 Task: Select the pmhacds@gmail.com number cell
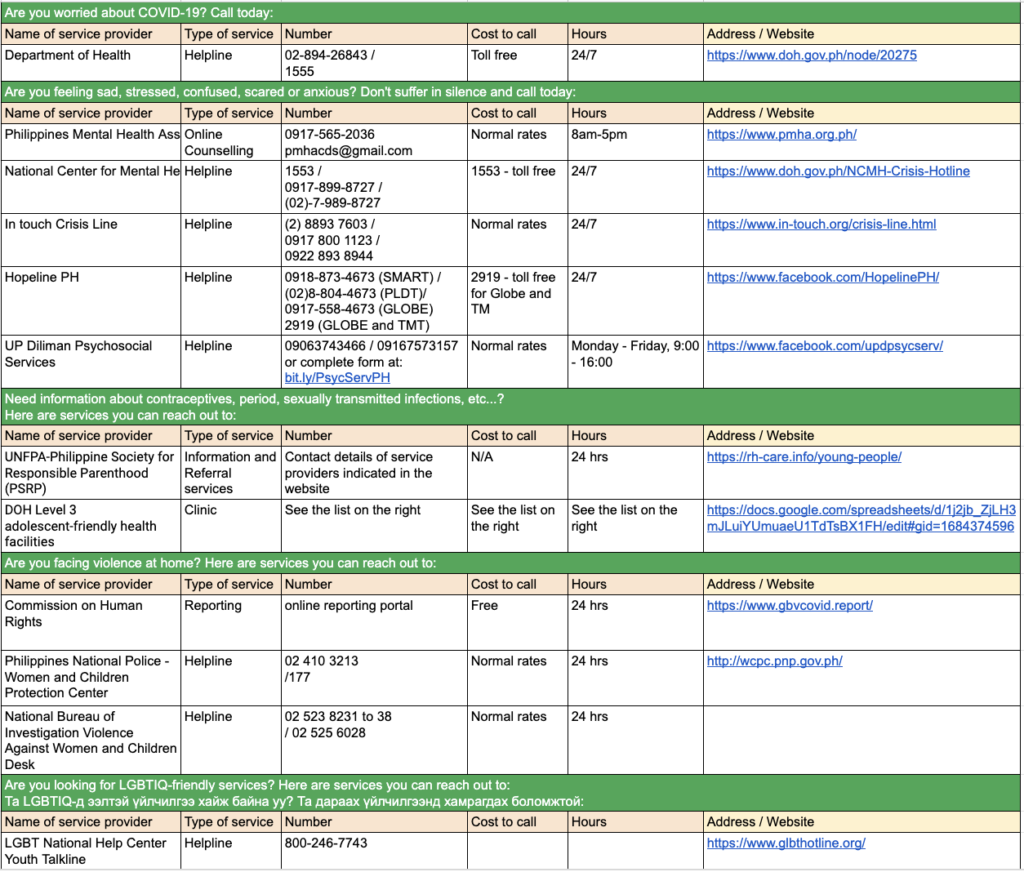pos(374,142)
